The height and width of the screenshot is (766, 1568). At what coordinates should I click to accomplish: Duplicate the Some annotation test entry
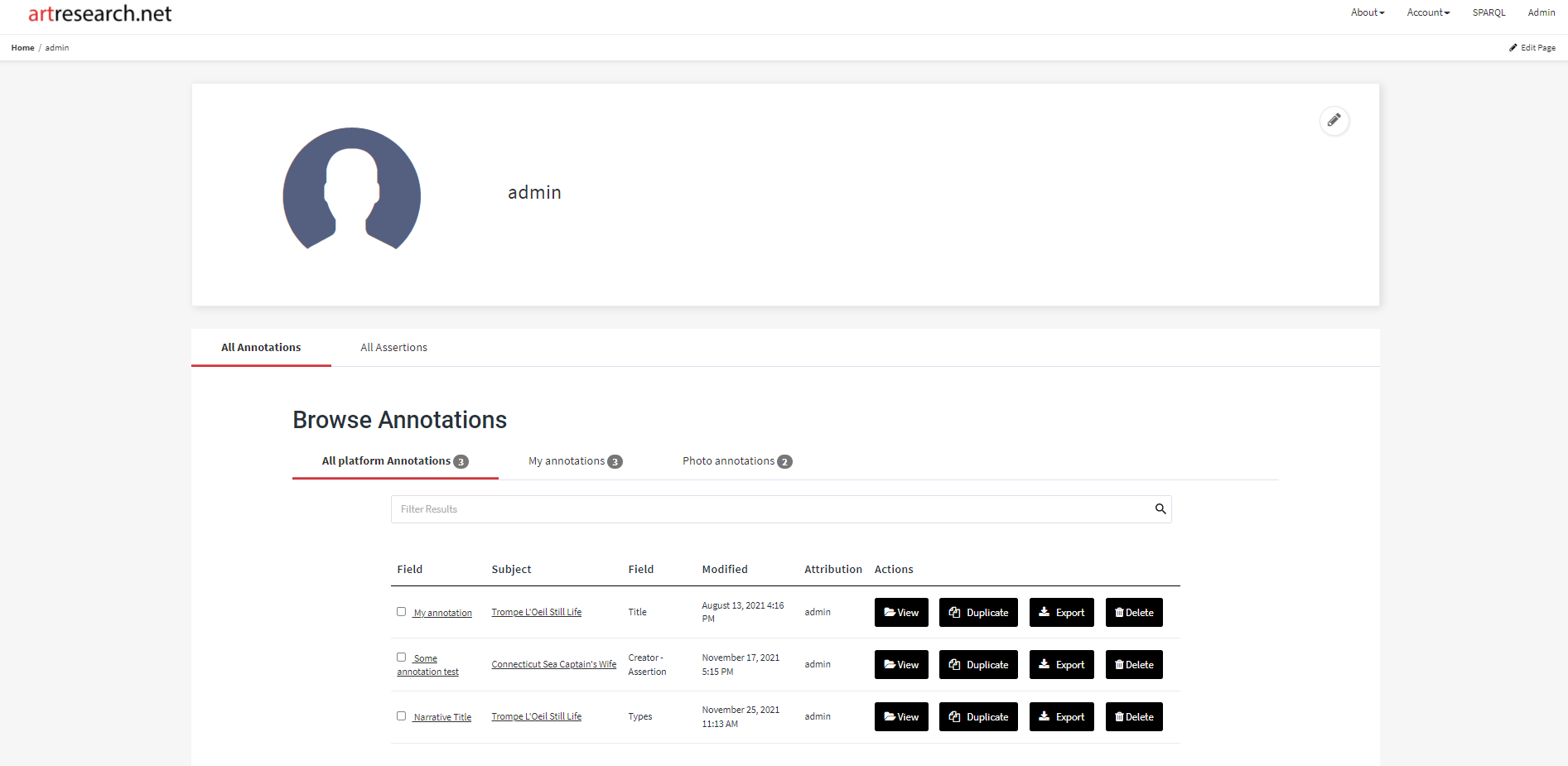[978, 665]
